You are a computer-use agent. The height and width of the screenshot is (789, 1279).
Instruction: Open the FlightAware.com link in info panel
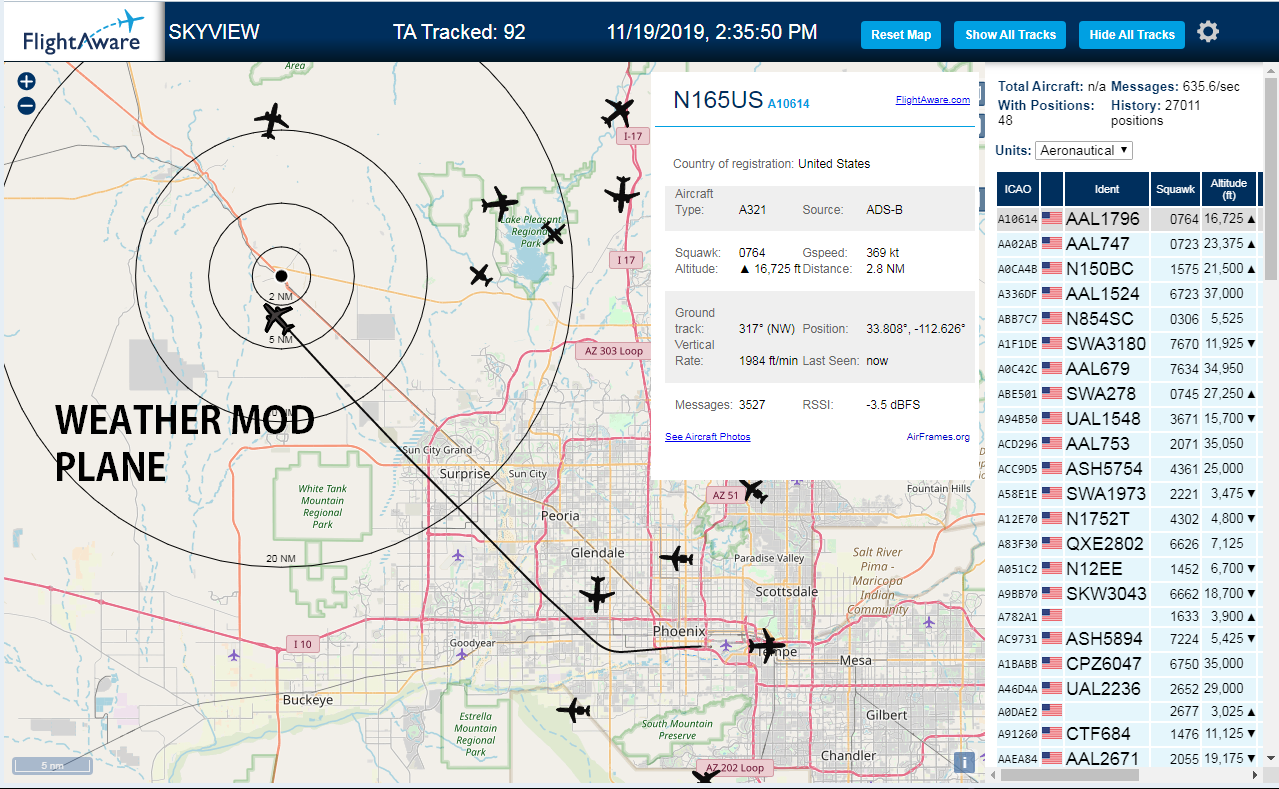tap(932, 100)
